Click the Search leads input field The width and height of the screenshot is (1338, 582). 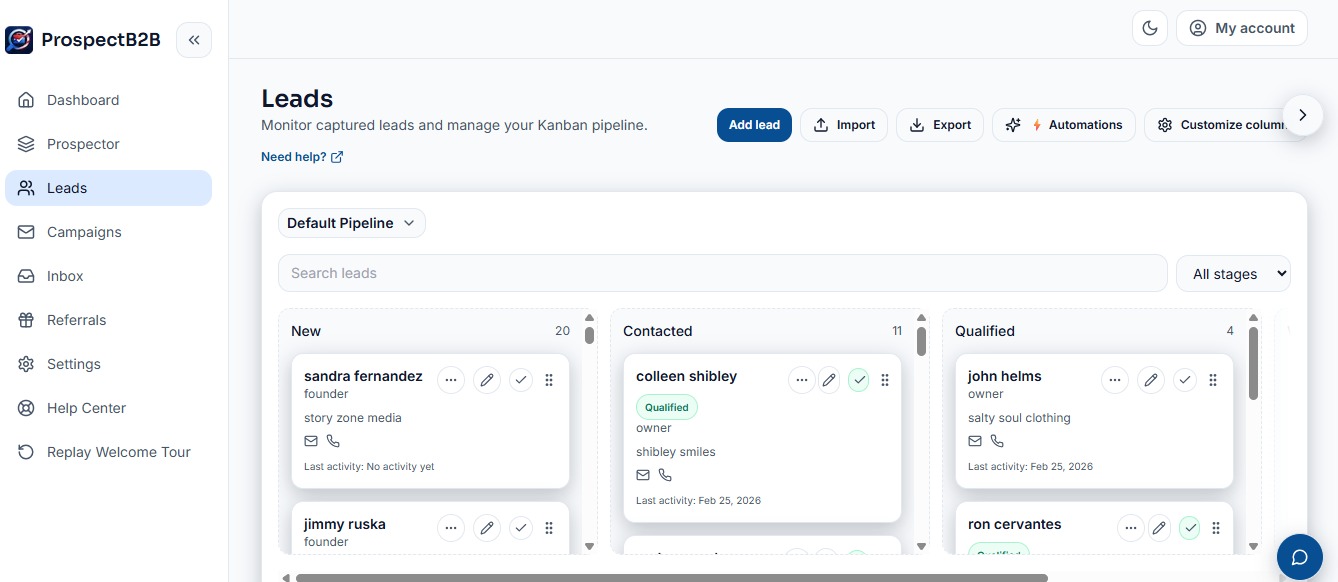pos(722,273)
